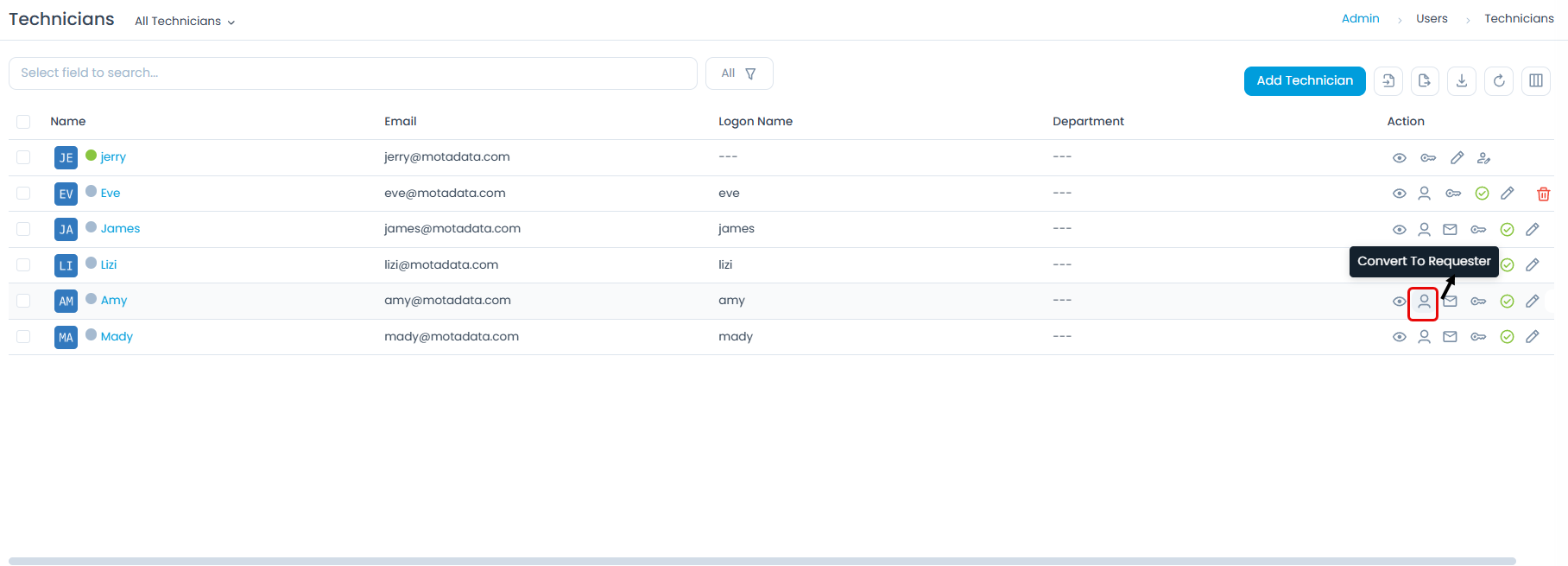Select James's row checkbox
This screenshot has width=1568, height=566.
click(x=23, y=229)
